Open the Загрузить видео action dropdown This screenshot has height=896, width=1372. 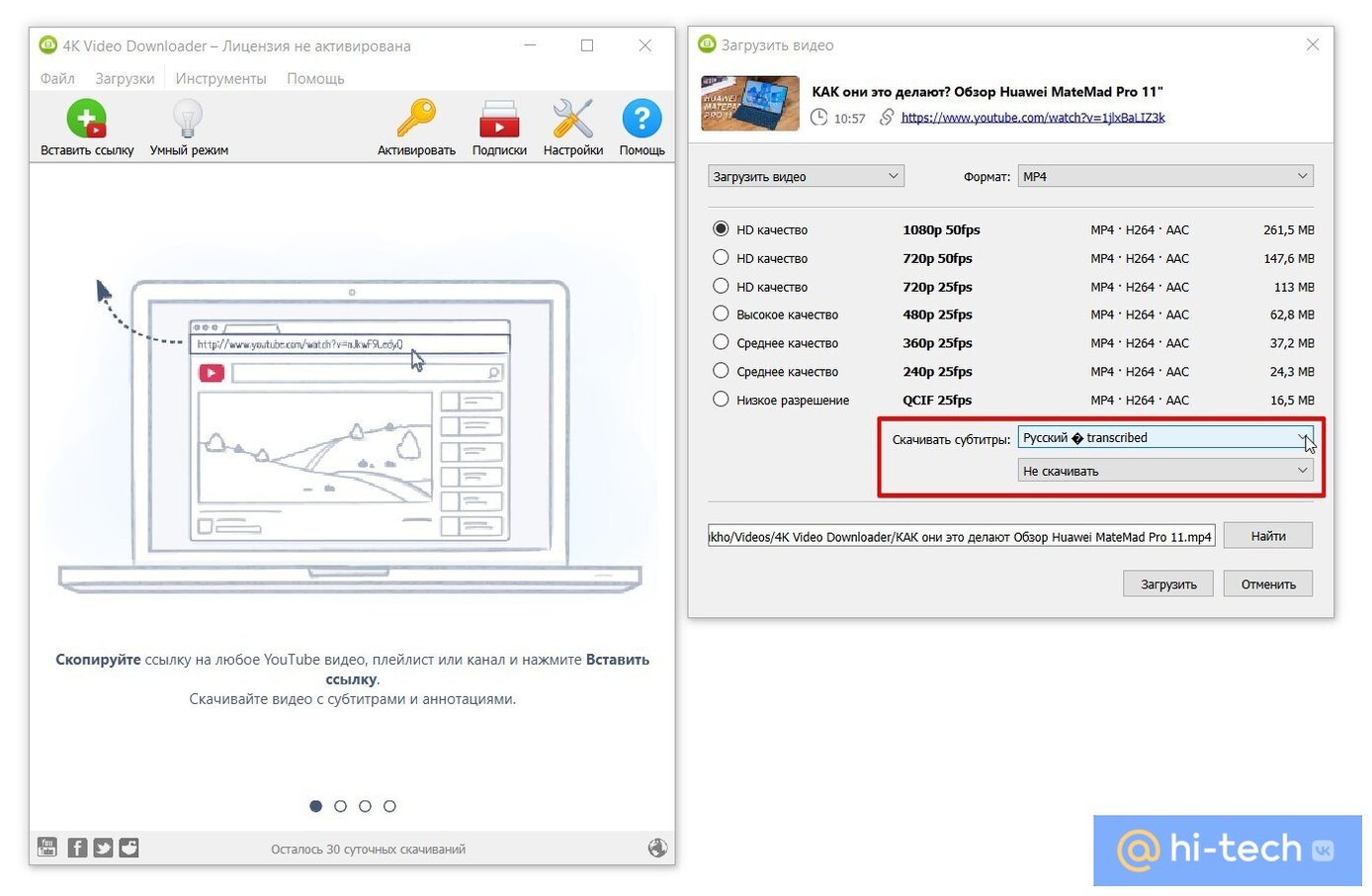point(806,176)
